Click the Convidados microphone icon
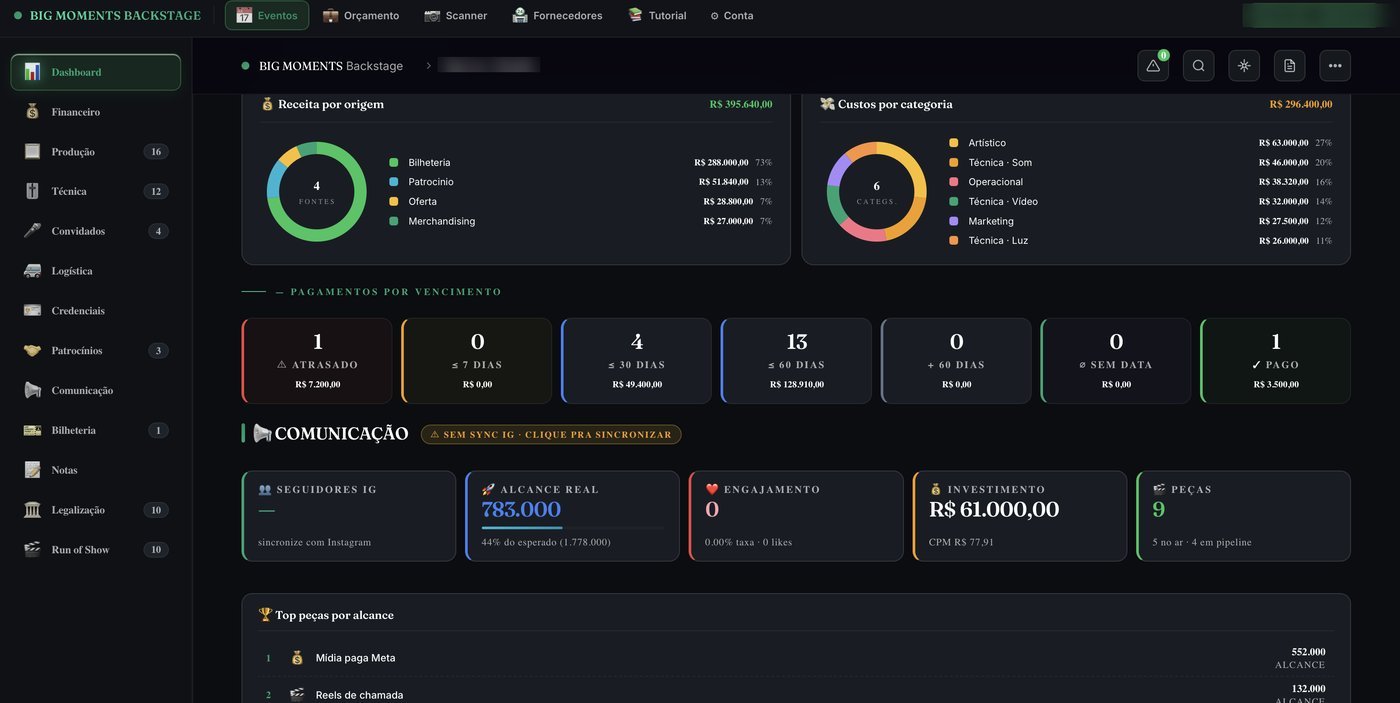This screenshot has height=703, width=1400. pos(32,231)
